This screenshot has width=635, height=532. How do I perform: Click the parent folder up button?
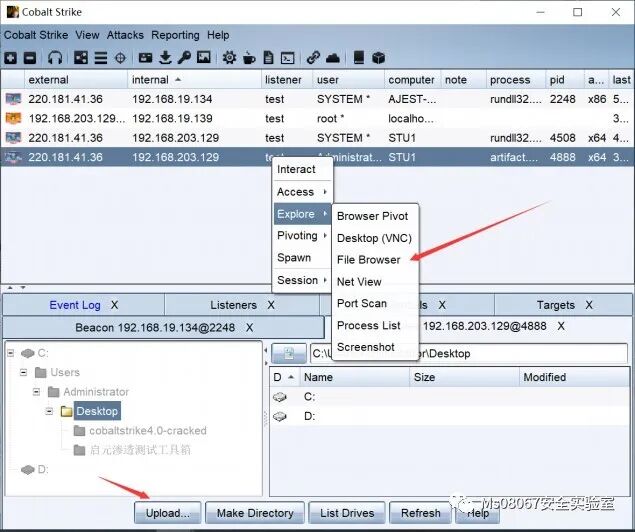[x=288, y=353]
